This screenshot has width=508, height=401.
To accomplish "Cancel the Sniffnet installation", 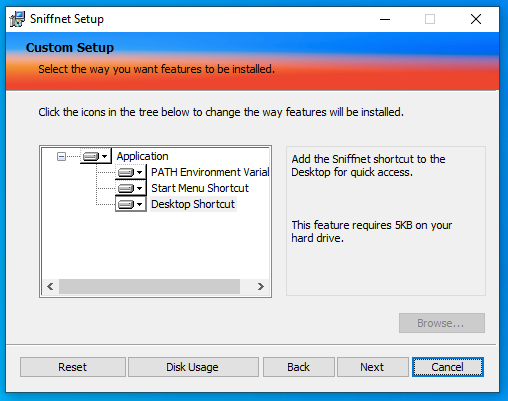I will pyautogui.click(x=448, y=367).
